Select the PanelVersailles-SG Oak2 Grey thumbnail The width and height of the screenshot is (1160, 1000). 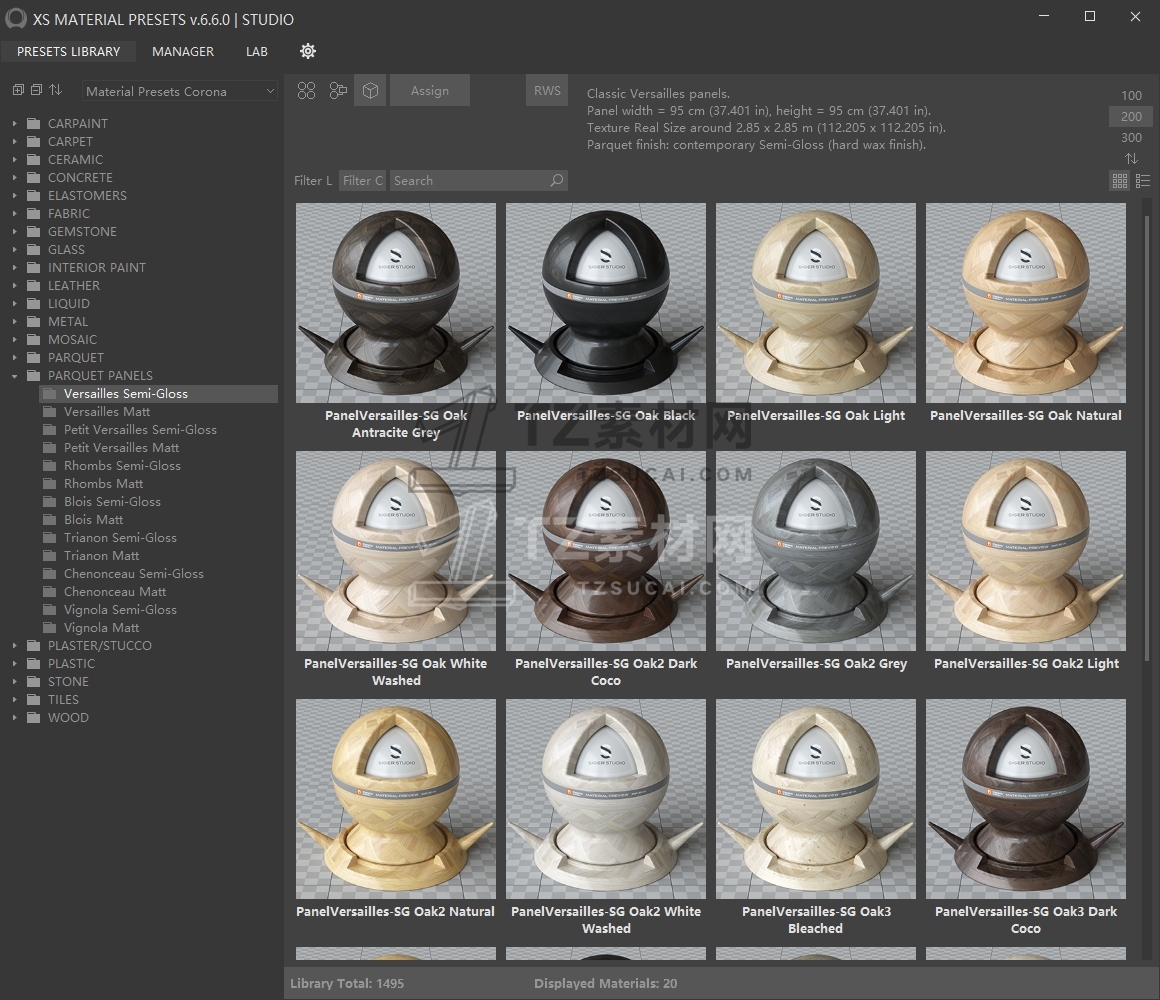point(816,551)
